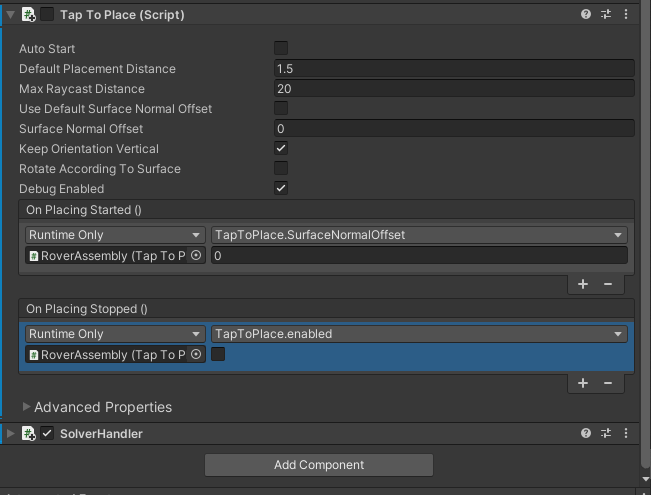
Task: Open presets for SolverHandler component
Action: point(606,434)
